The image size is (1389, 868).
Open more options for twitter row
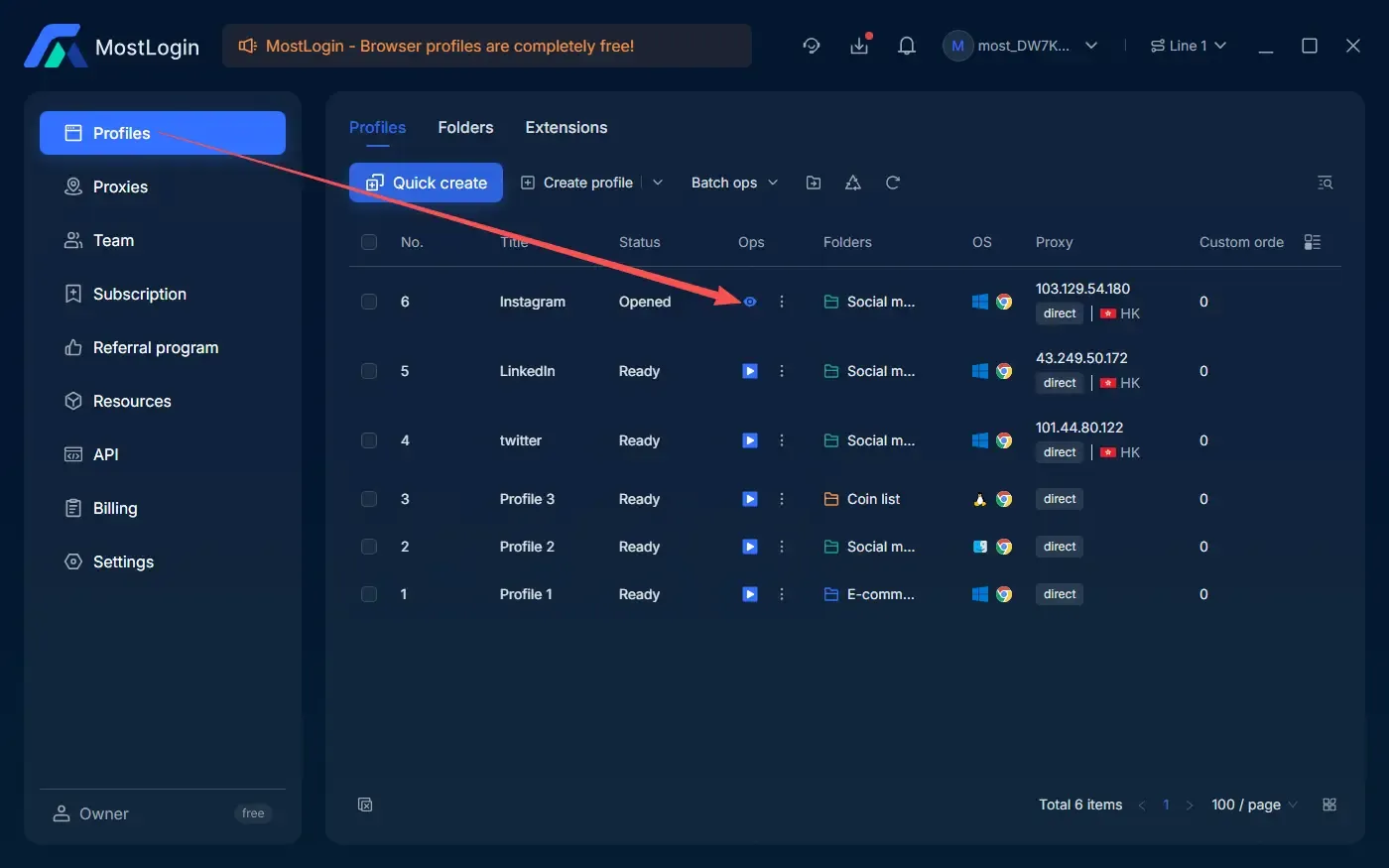(x=782, y=440)
